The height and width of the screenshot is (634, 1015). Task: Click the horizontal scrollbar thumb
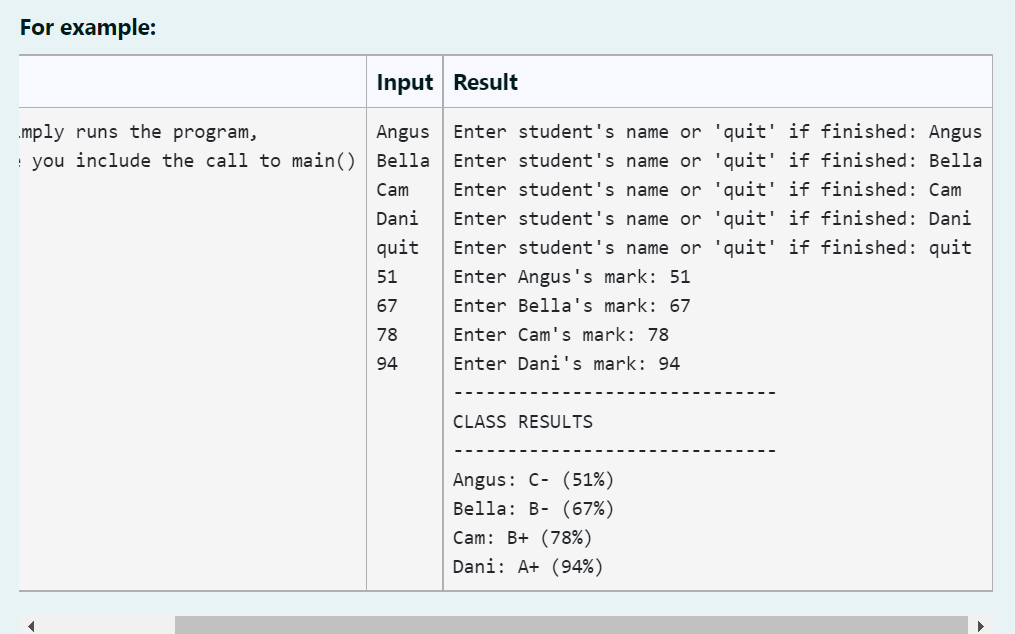tap(570, 626)
